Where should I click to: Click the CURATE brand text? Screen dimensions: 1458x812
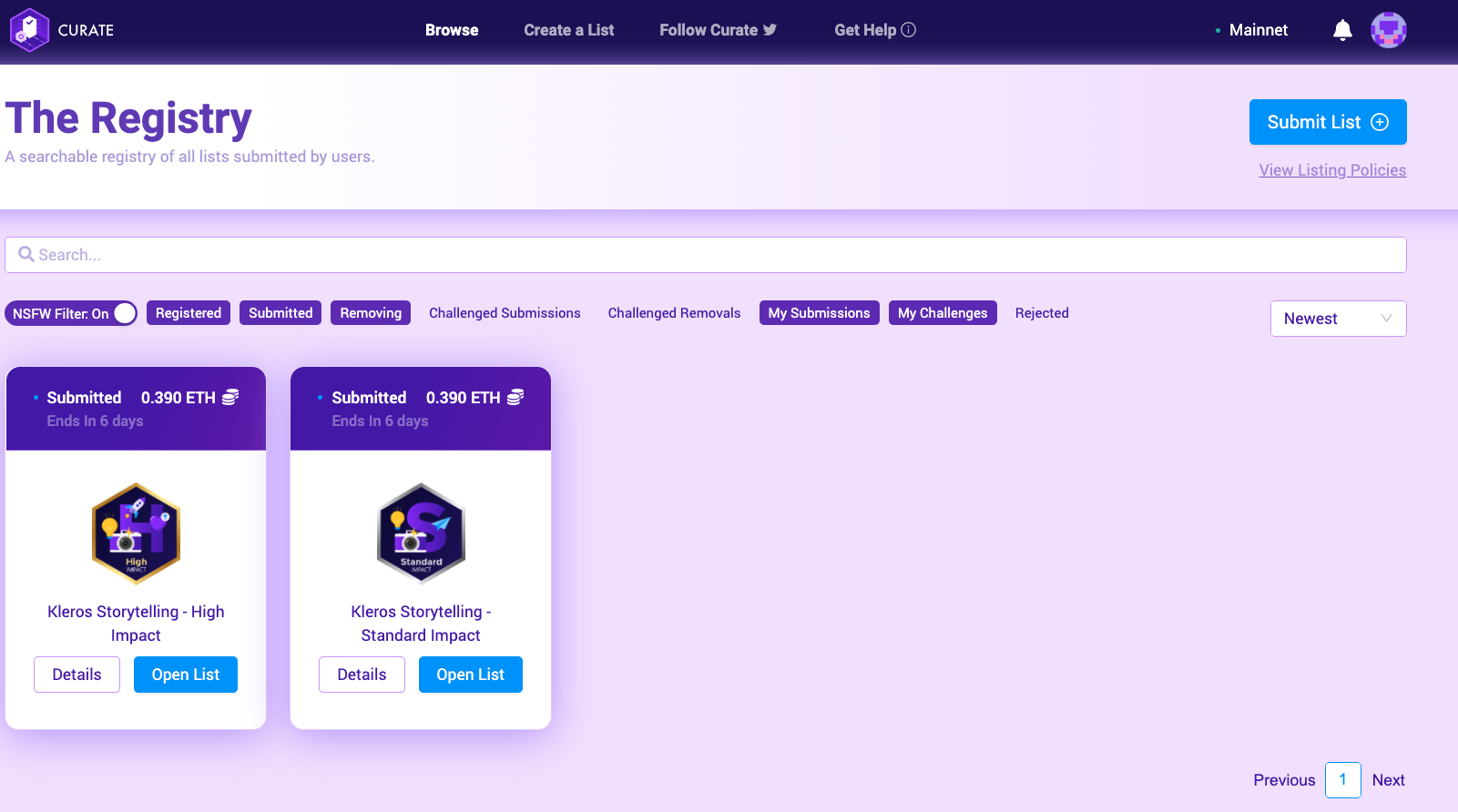point(86,30)
